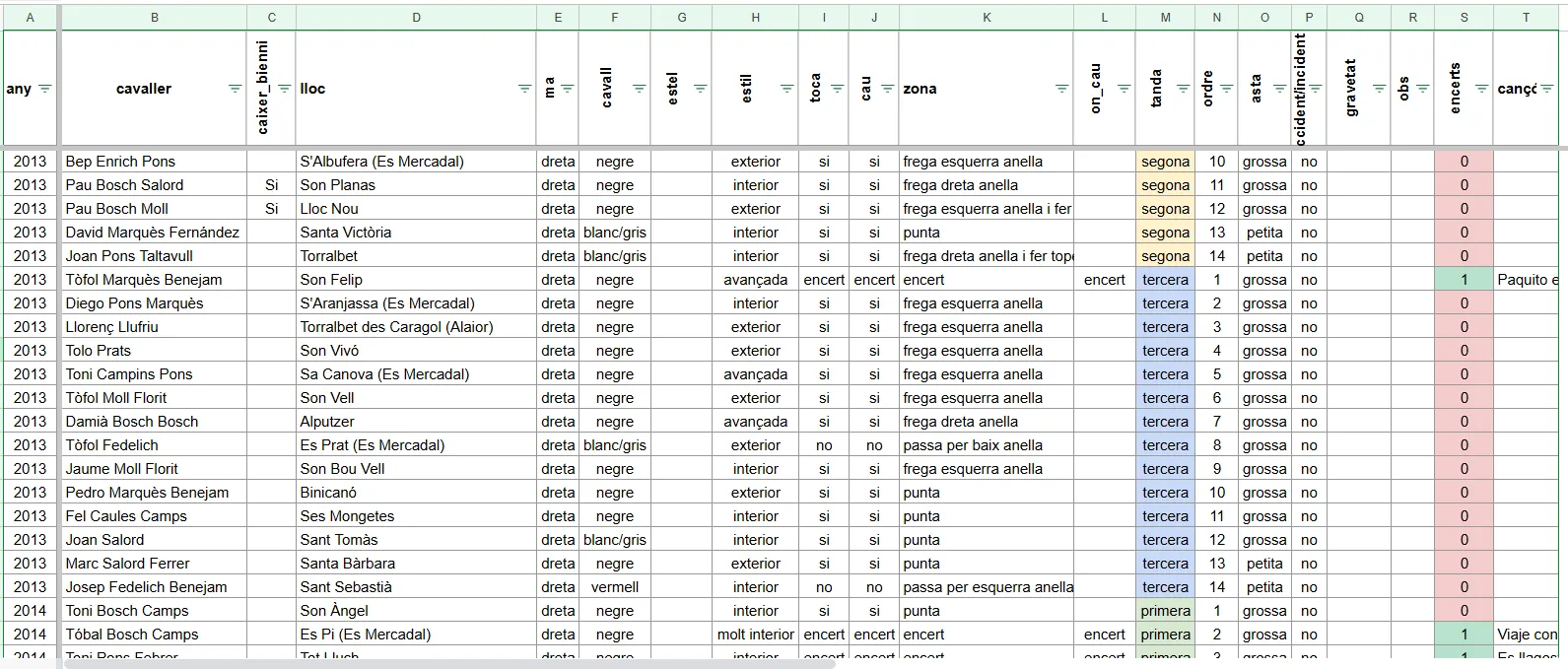Image resolution: width=1568 pixels, height=669 pixels.
Task: Open filter for the estil column
Action: point(786,89)
